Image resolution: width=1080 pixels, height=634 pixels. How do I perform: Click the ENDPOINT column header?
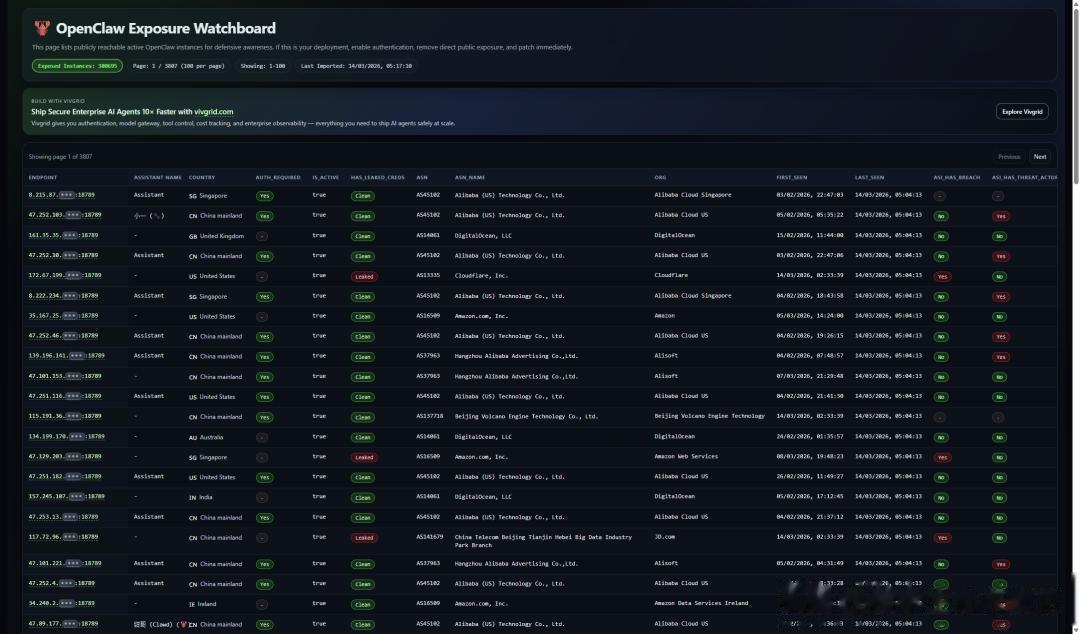[43, 178]
